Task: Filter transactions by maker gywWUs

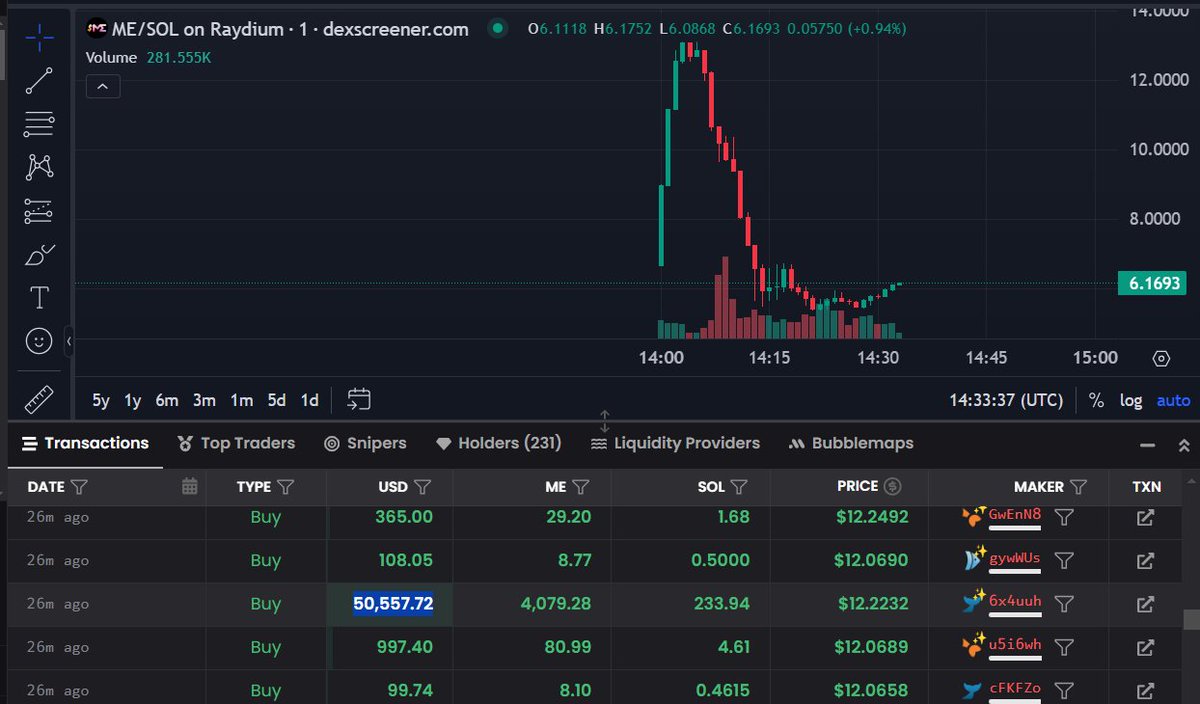Action: click(x=1065, y=560)
